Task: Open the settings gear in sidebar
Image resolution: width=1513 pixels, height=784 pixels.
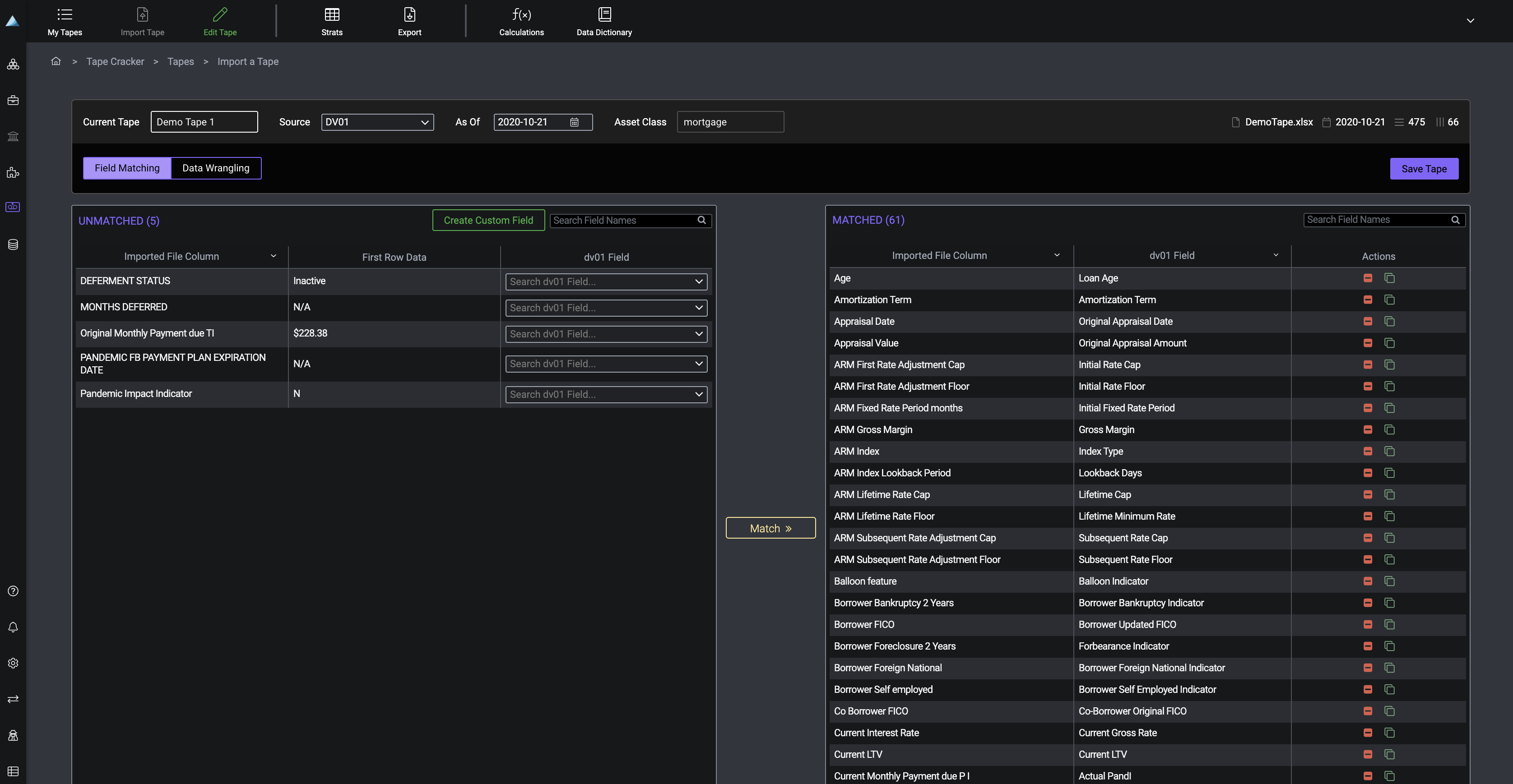Action: [x=13, y=663]
